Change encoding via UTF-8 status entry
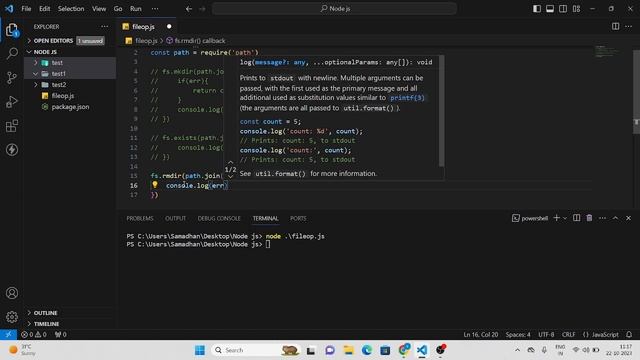The width and height of the screenshot is (640, 360). click(x=546, y=334)
